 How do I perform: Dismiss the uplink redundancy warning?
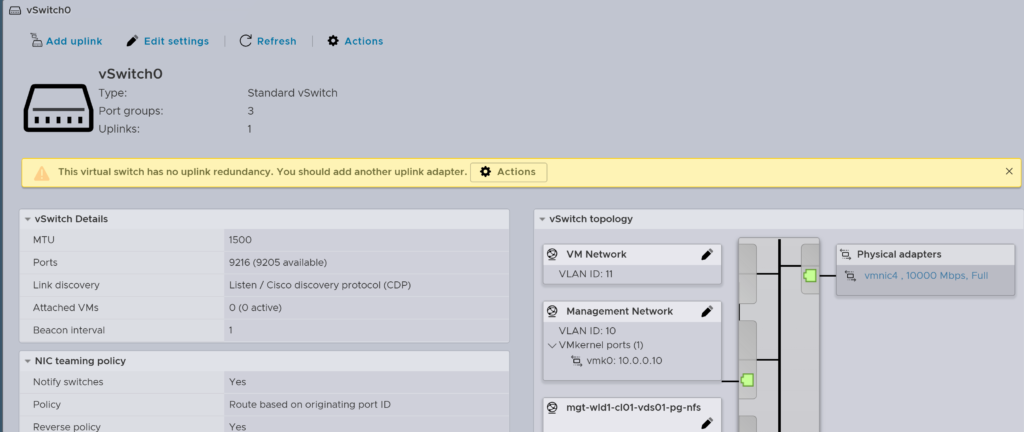coord(1009,172)
